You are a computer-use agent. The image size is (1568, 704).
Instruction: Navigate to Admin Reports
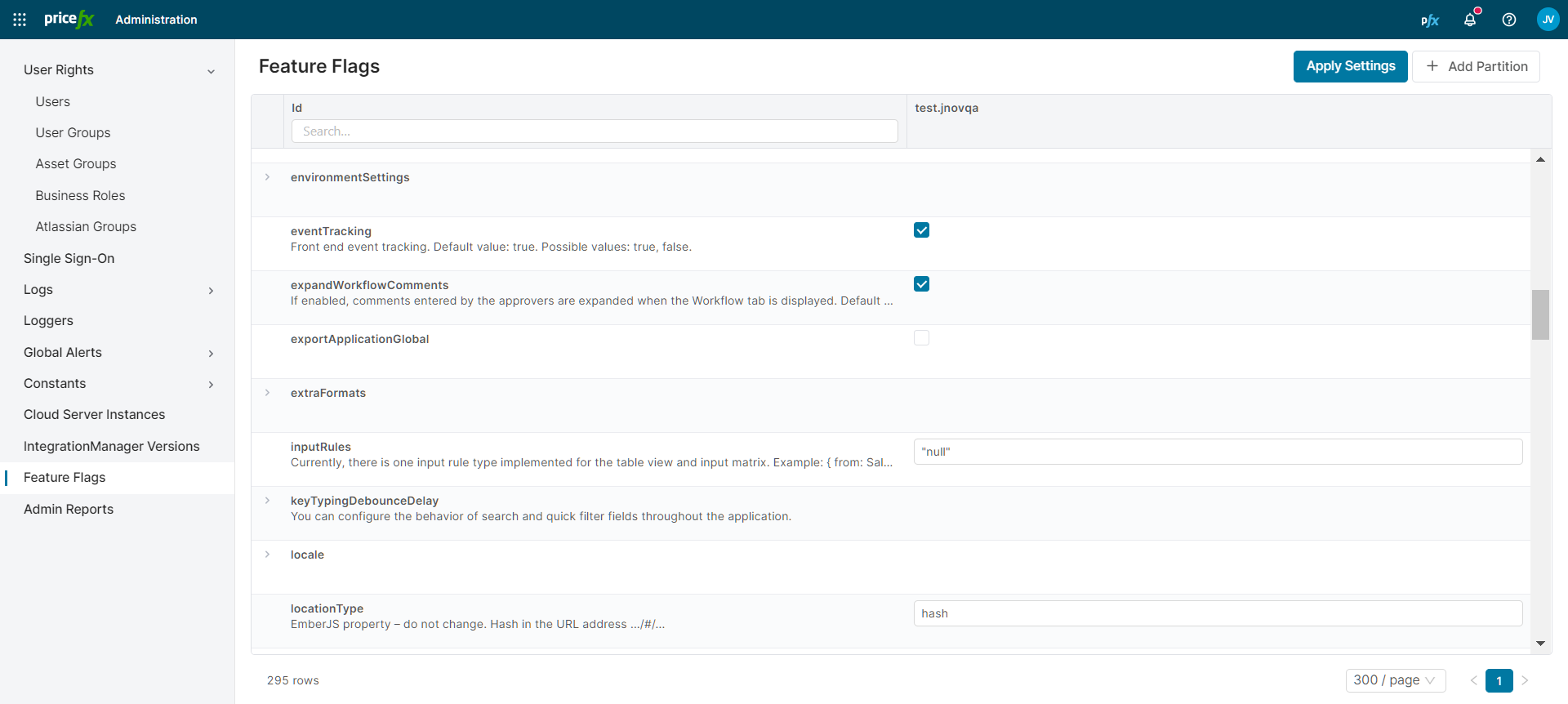[69, 509]
